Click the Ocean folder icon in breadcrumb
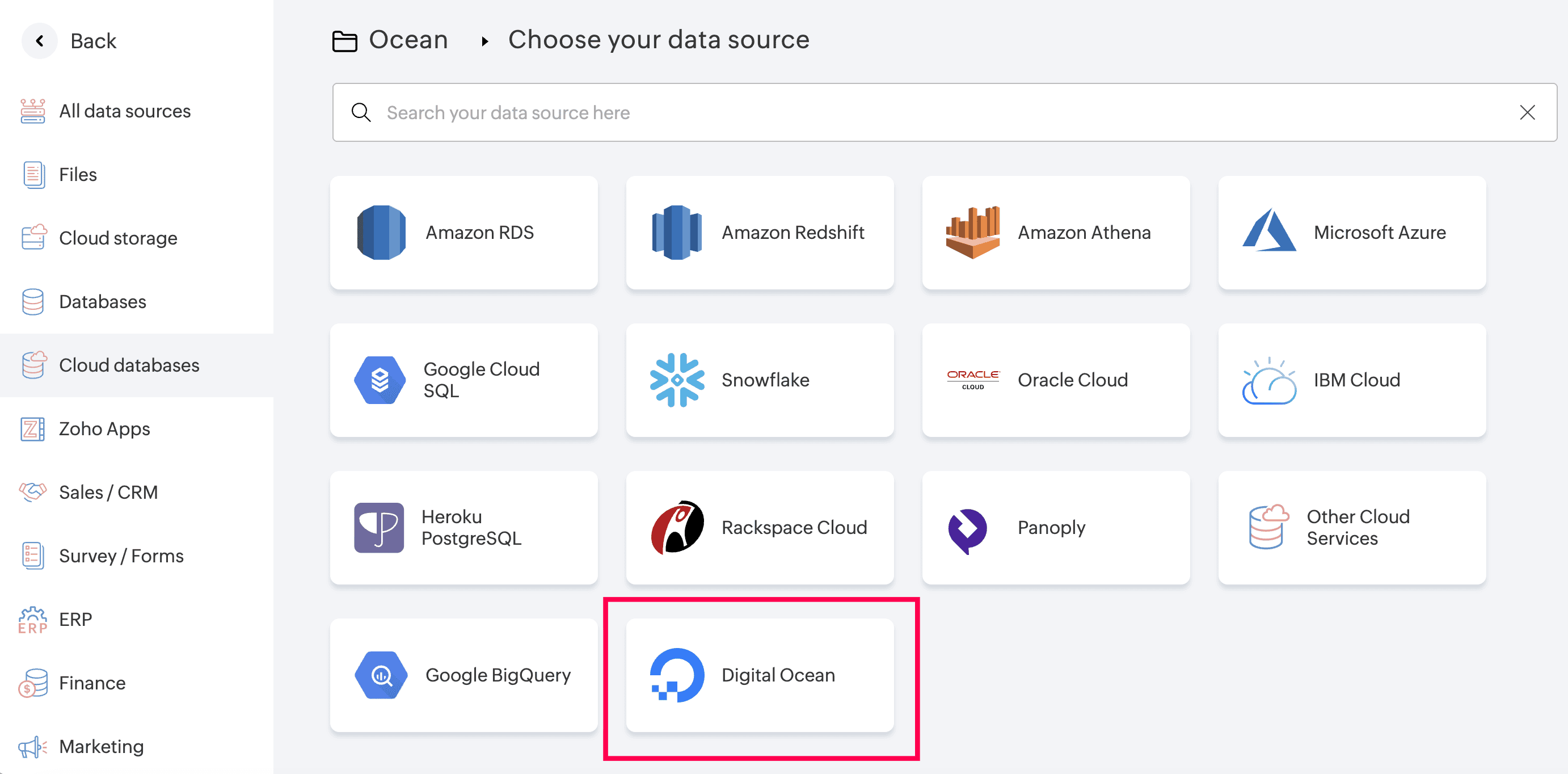 [x=344, y=41]
